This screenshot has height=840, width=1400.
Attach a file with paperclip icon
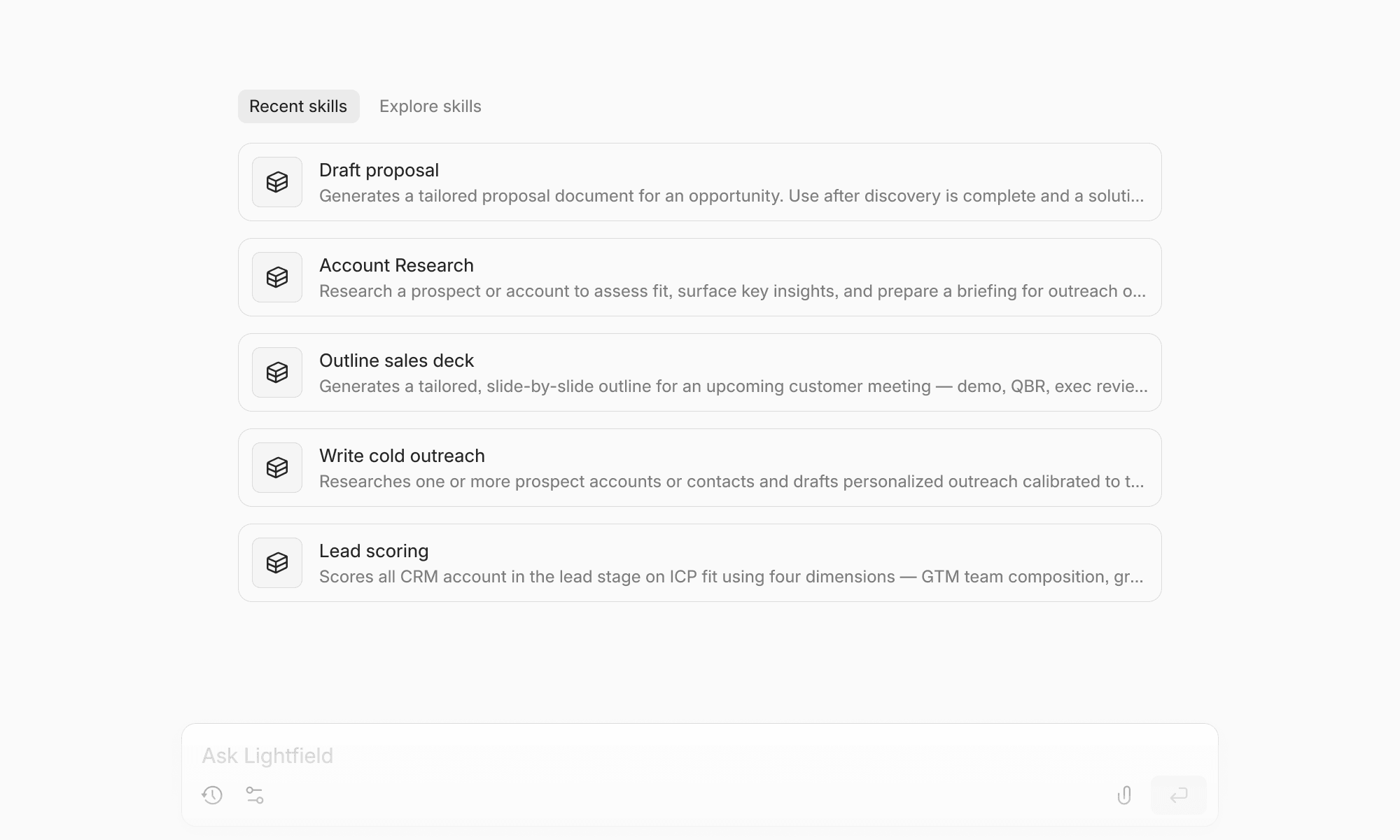pyautogui.click(x=1124, y=795)
